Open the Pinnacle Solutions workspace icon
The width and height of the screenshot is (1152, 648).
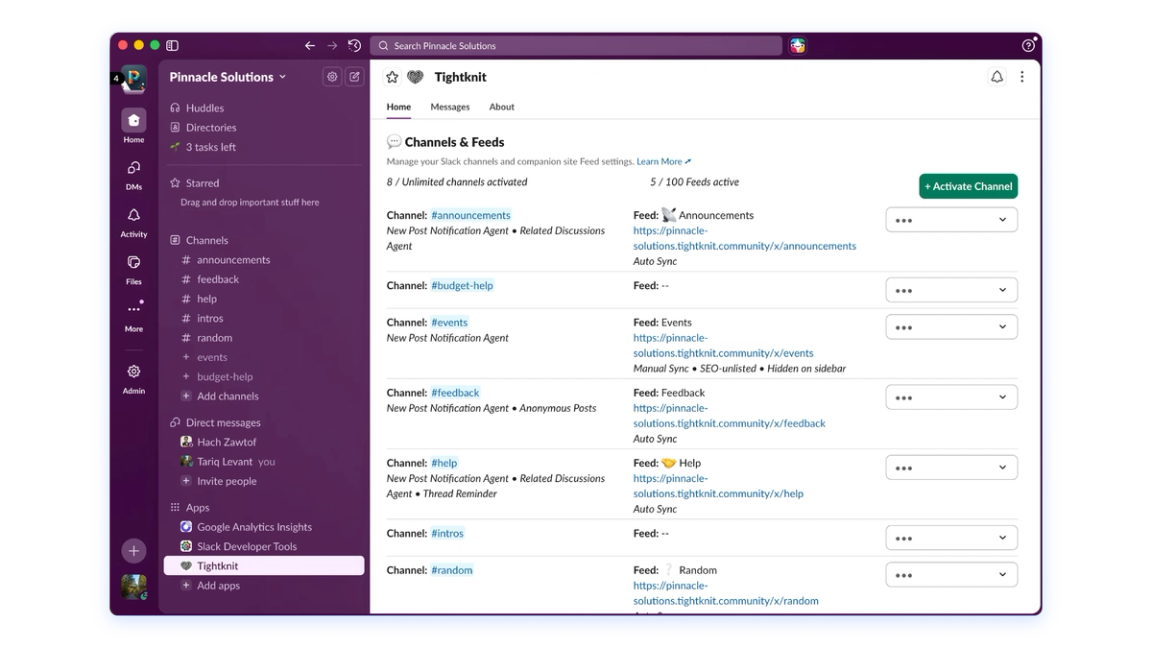coord(134,78)
